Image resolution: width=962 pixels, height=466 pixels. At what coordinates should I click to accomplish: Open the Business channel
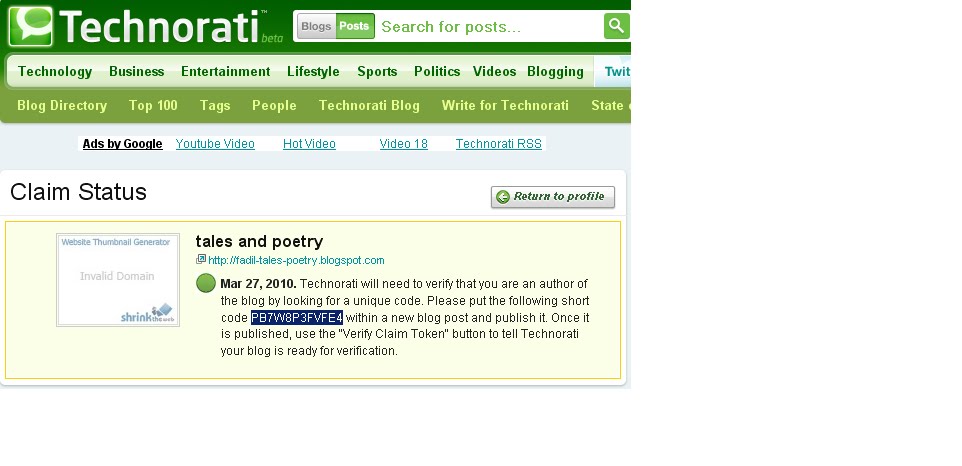pyautogui.click(x=137, y=72)
